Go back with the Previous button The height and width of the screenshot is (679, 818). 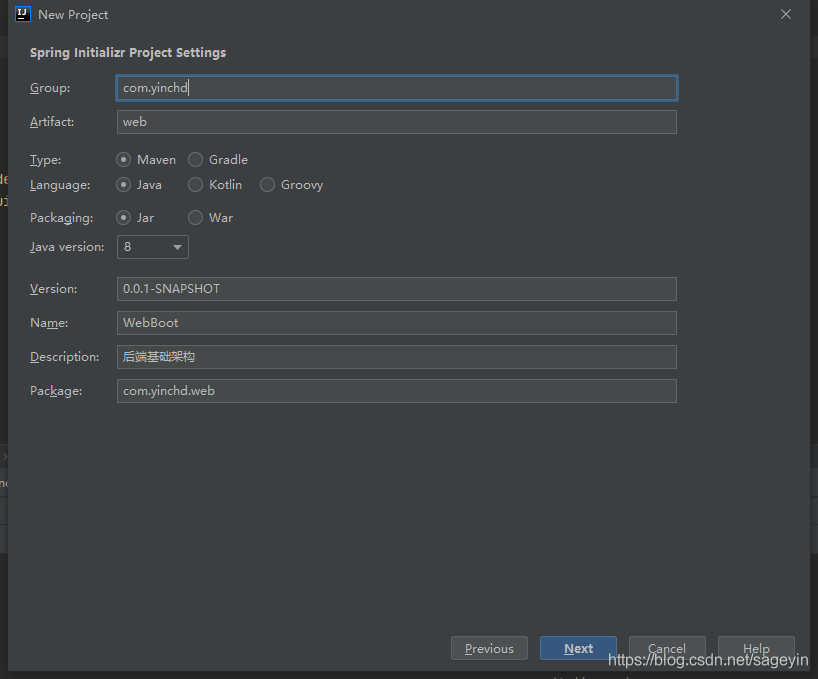(489, 648)
